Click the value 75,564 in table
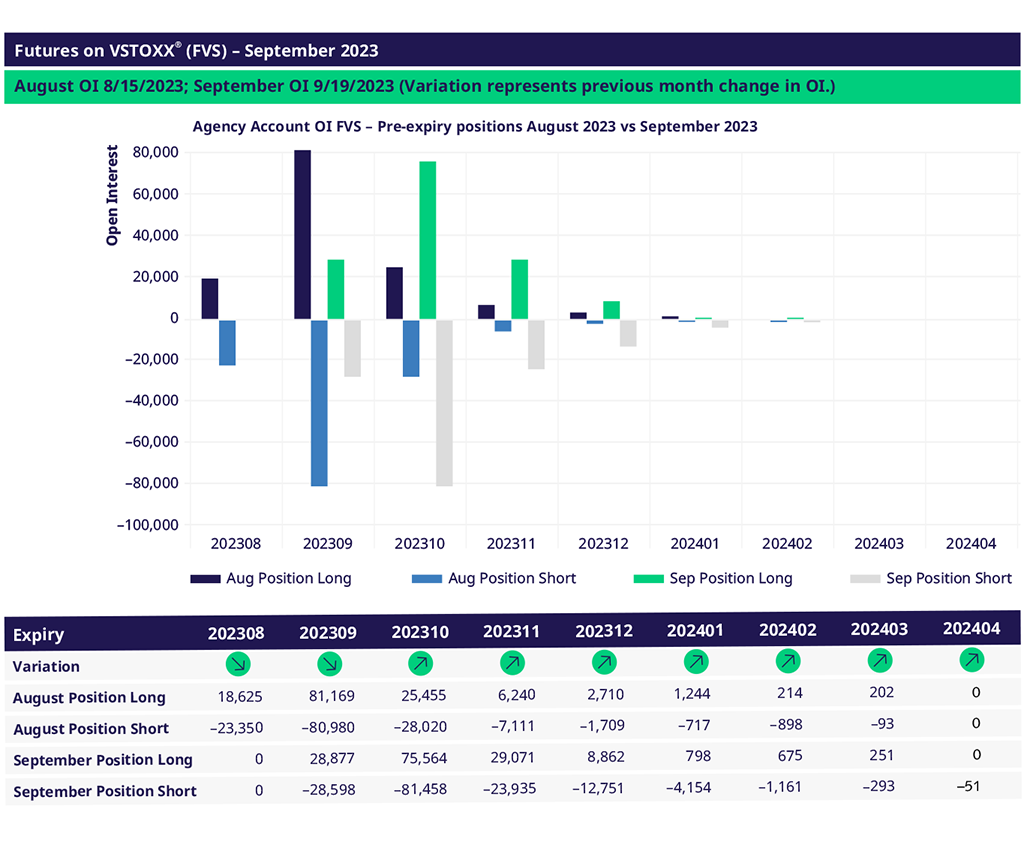The image size is (1024, 842). tap(424, 758)
